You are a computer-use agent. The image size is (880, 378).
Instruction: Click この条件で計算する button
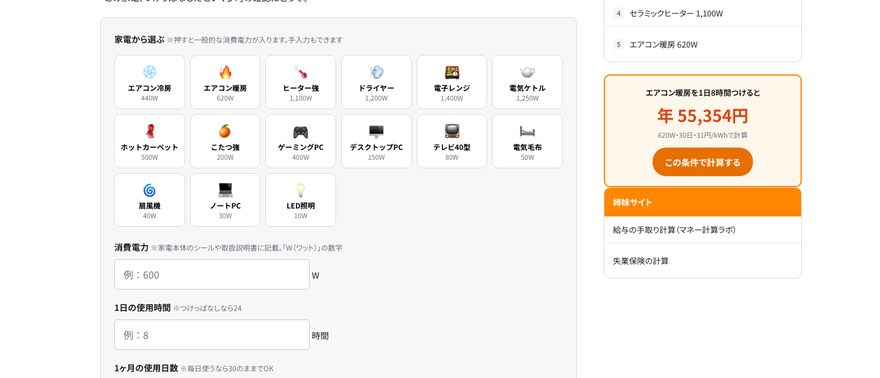[703, 162]
